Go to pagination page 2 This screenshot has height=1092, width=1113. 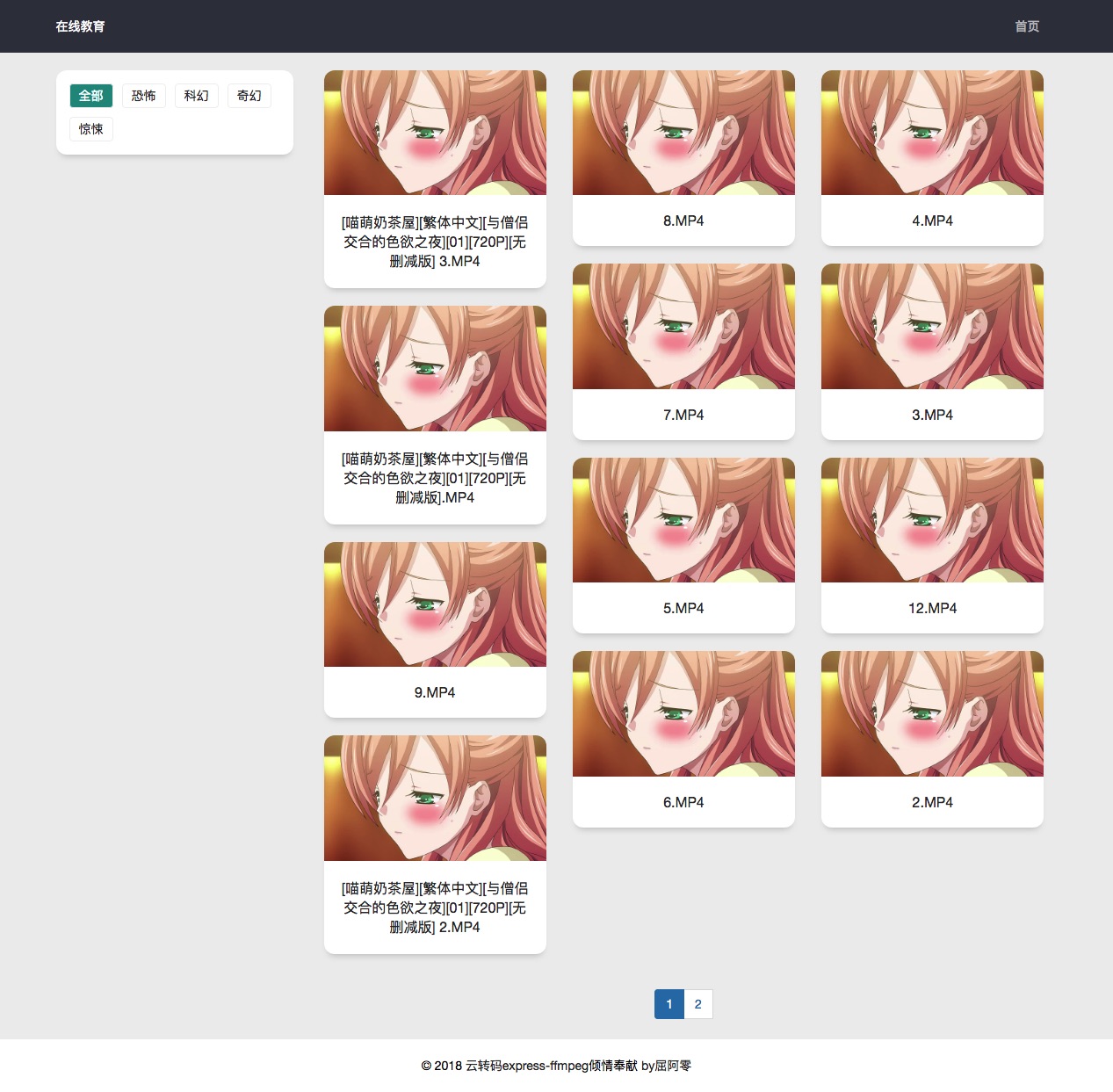click(698, 1004)
